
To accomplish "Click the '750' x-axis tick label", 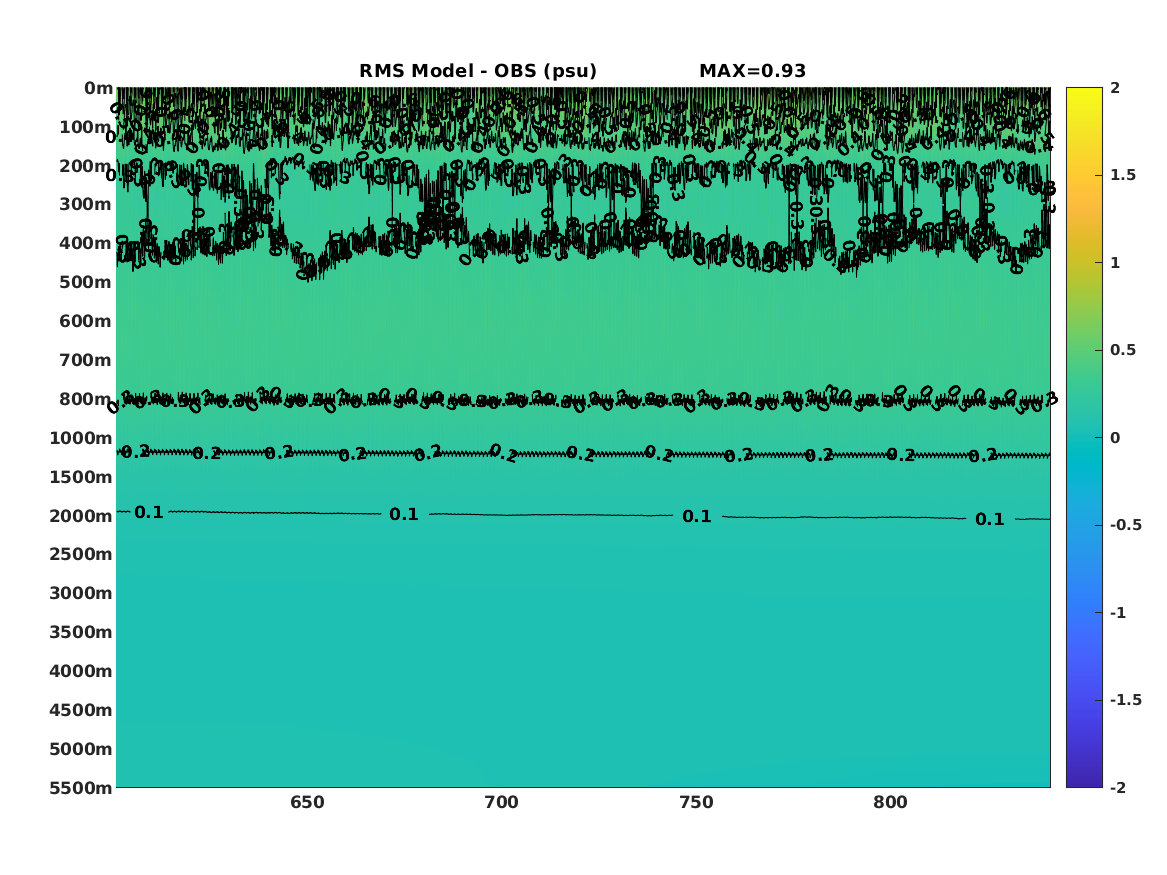I will click(697, 803).
